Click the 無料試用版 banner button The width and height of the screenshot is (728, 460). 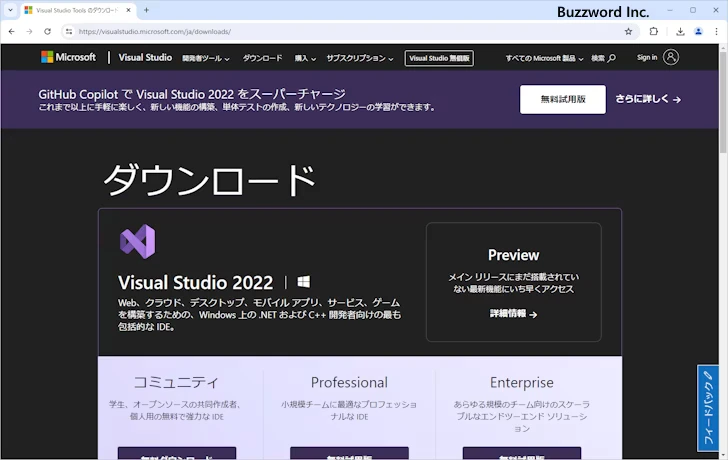click(563, 99)
